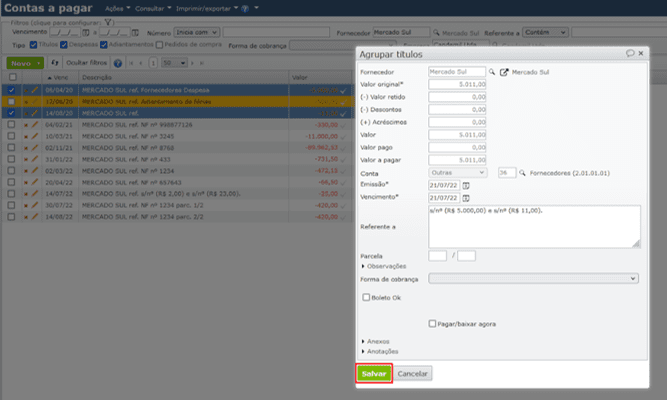Open filter funnel configuration icon

coord(108,22)
